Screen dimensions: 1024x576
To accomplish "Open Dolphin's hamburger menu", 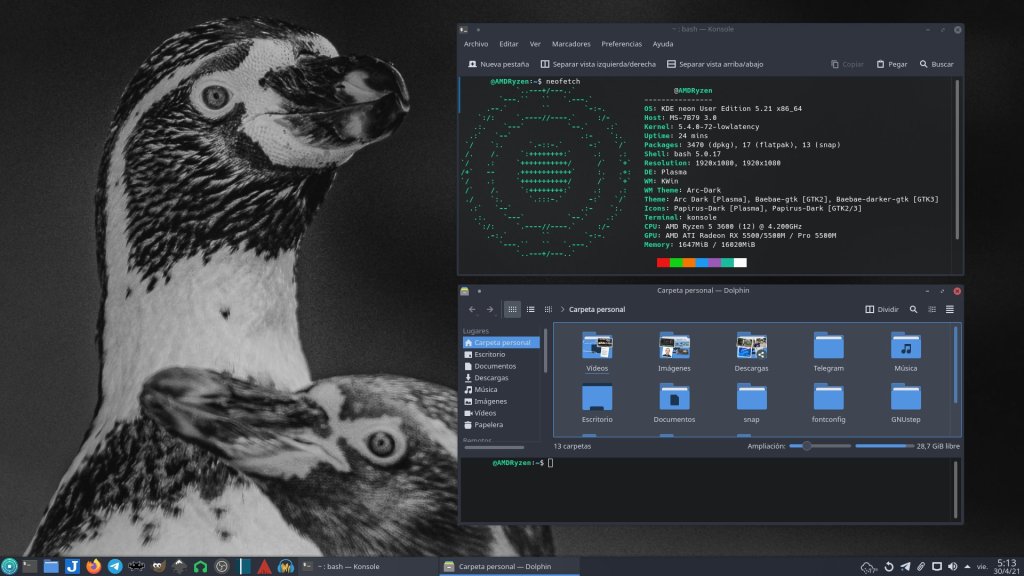I will pos(949,310).
